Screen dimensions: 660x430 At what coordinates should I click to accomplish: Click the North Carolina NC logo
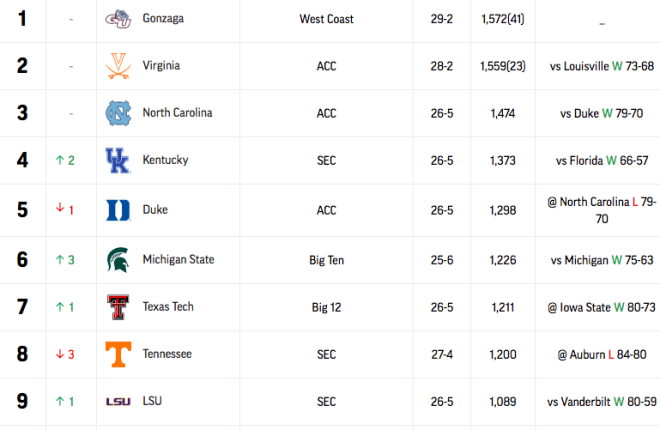point(118,113)
